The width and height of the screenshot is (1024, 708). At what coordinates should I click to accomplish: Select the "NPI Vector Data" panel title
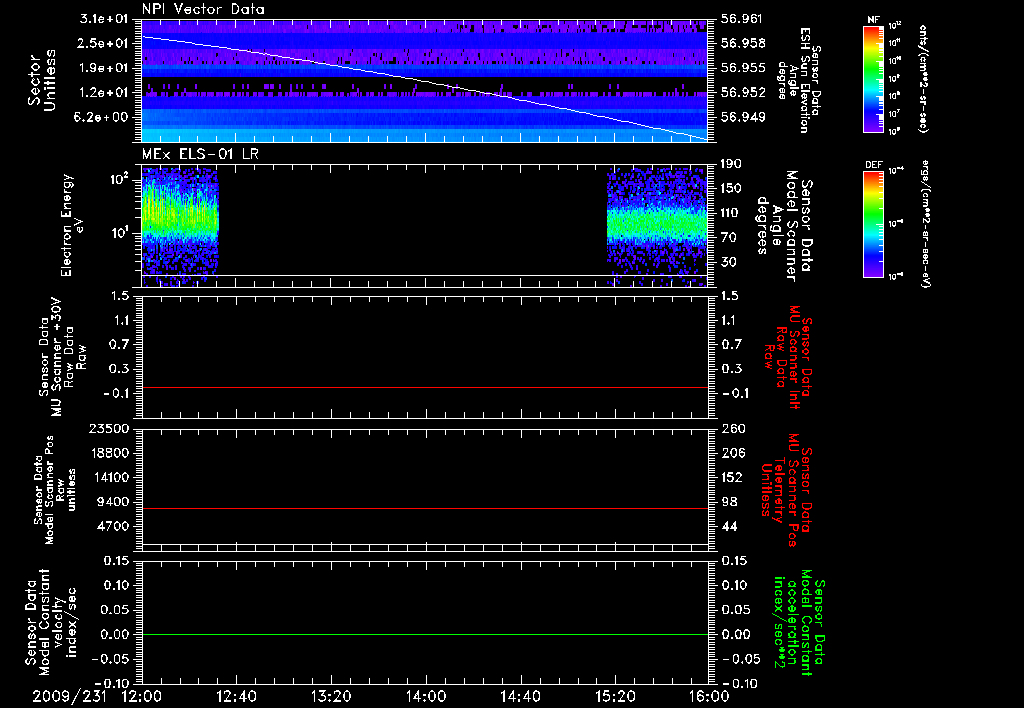pos(203,9)
